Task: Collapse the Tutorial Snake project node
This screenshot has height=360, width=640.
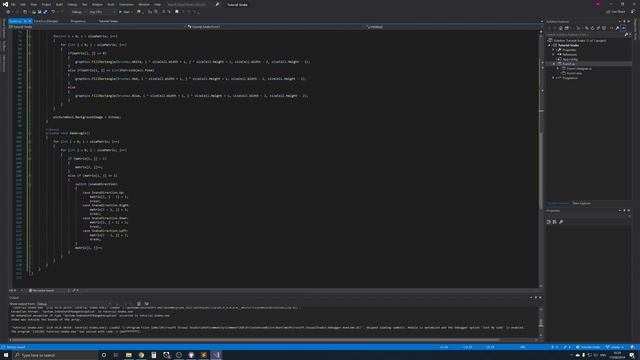Action: [x=550, y=45]
